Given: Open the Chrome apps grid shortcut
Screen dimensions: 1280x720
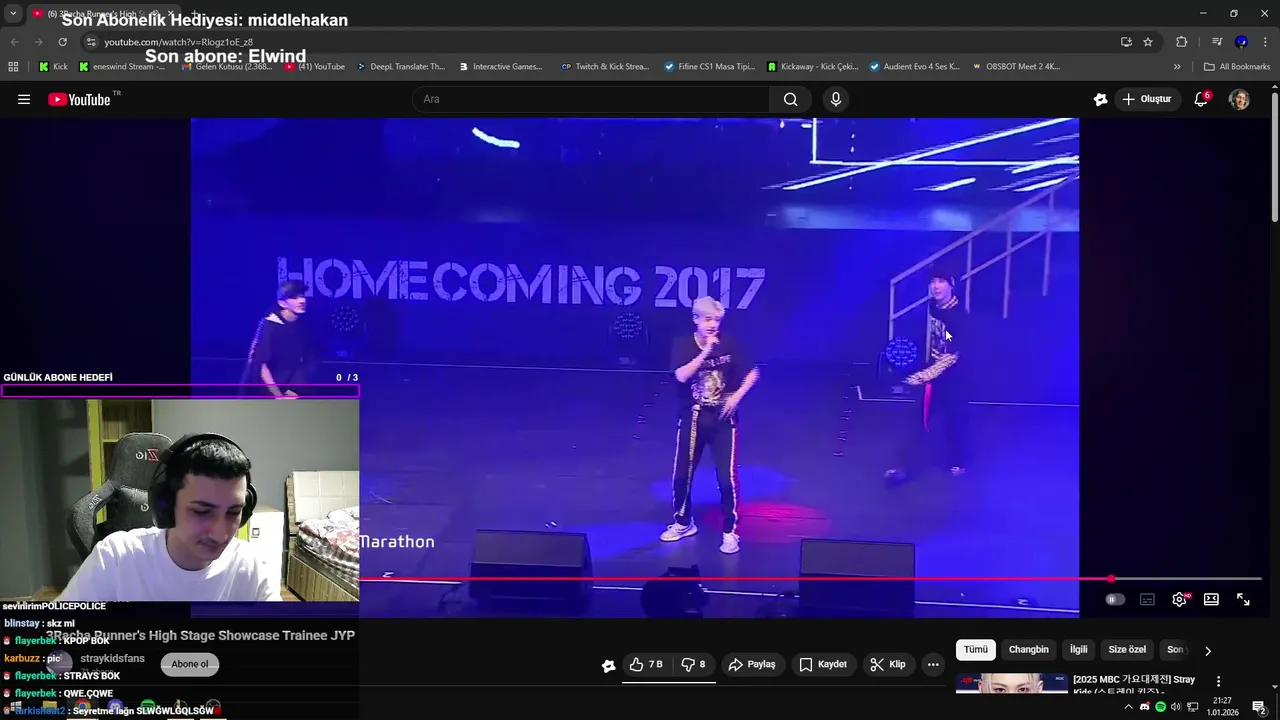Looking at the screenshot, I should (x=13, y=67).
